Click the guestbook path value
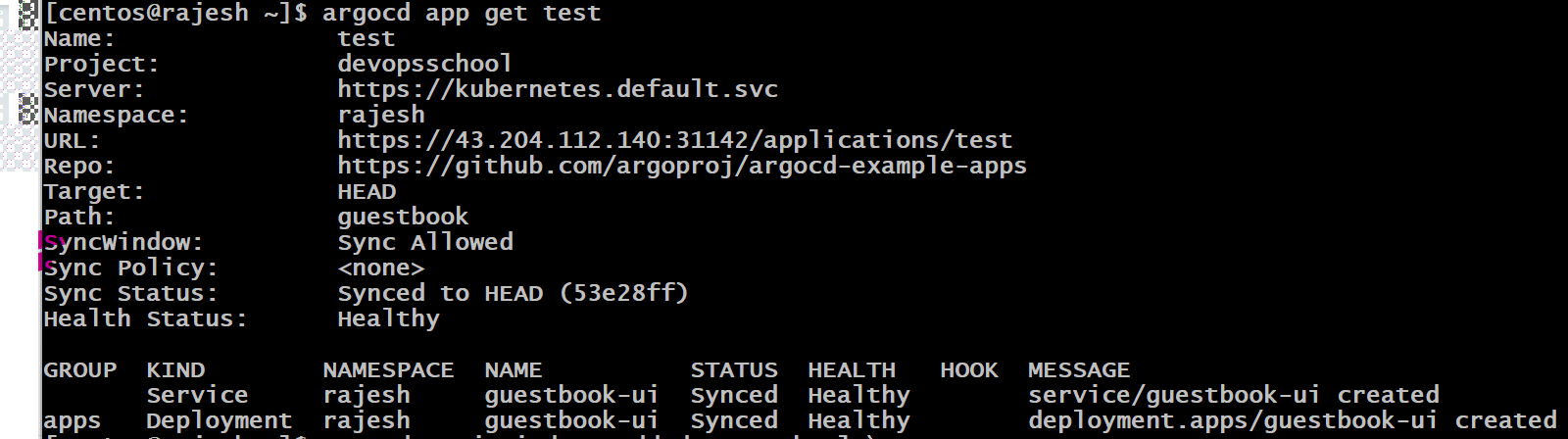Viewport: 1568px width, 439px height. (403, 217)
